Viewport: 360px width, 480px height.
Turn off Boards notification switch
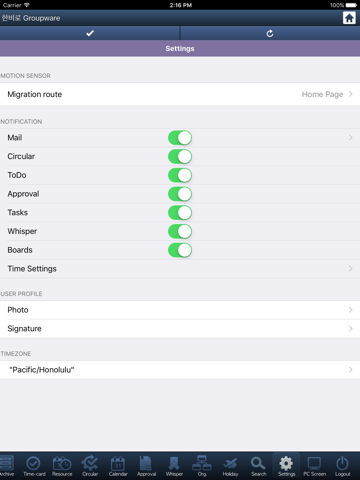pyautogui.click(x=180, y=250)
